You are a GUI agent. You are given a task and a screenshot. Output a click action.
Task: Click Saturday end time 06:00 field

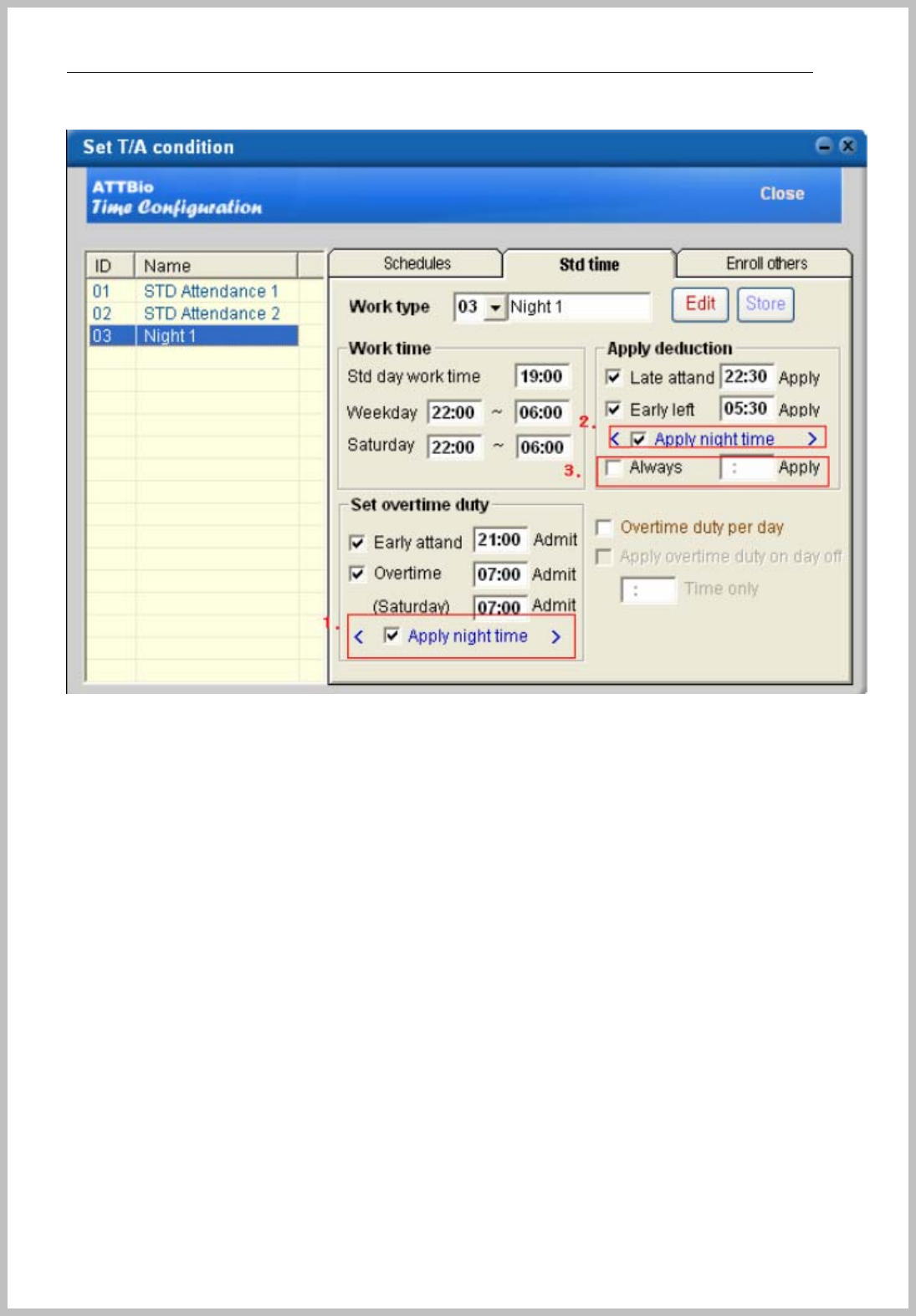tap(543, 447)
